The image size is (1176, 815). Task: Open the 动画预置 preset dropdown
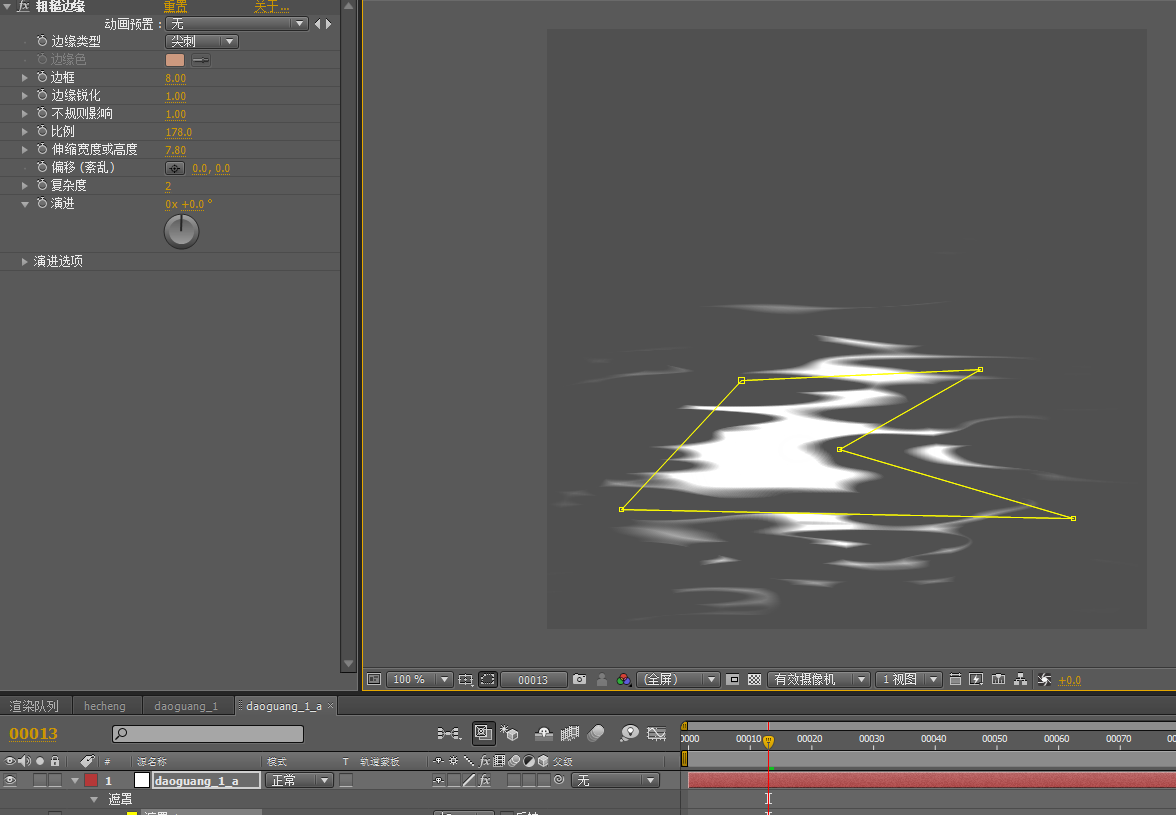(x=236, y=24)
